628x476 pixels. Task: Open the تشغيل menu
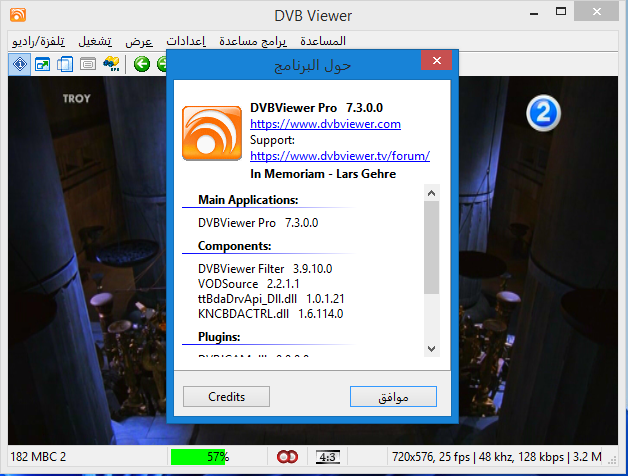pos(95,41)
